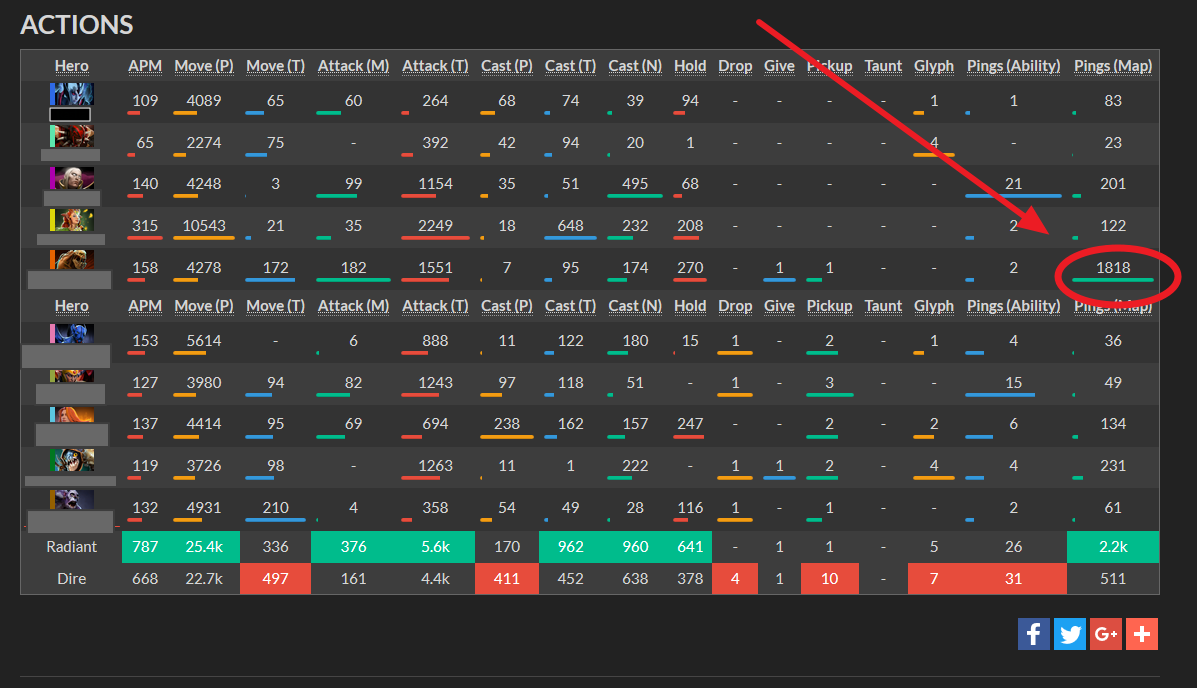1197x688 pixels.
Task: Click the orange bar under 10543
Action: [x=204, y=238]
